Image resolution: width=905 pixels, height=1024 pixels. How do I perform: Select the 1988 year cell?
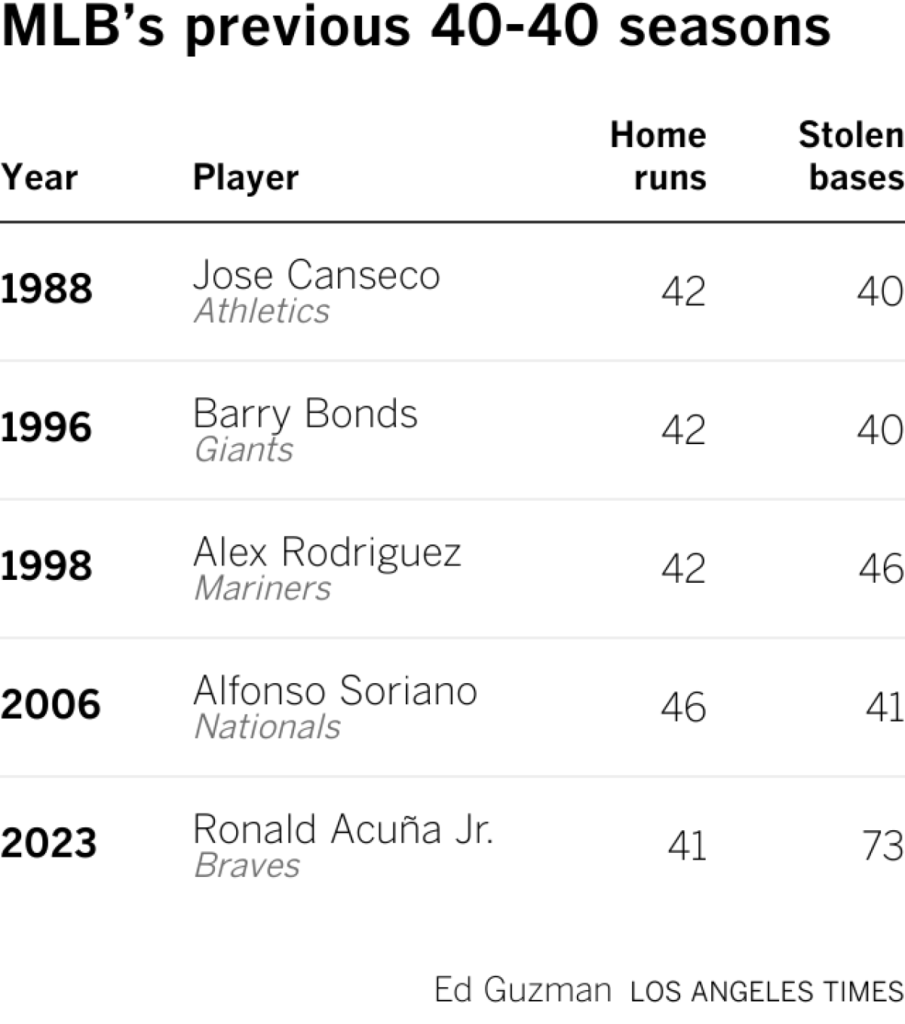coord(46,288)
